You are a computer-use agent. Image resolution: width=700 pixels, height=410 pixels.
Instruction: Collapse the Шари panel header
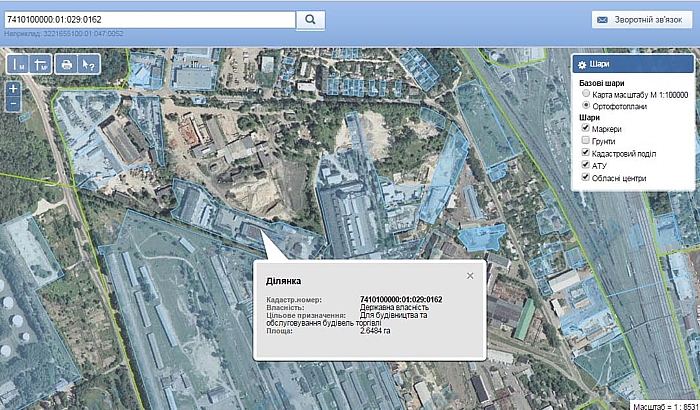tap(630, 64)
